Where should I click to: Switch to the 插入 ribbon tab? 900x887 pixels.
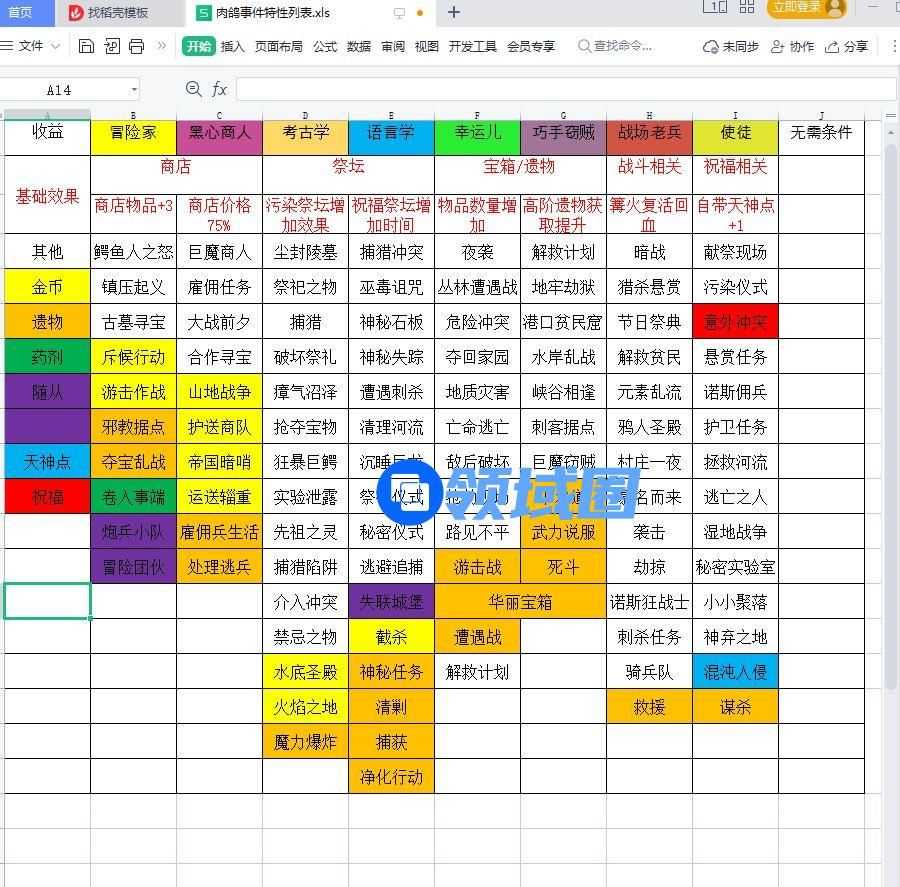coord(232,46)
